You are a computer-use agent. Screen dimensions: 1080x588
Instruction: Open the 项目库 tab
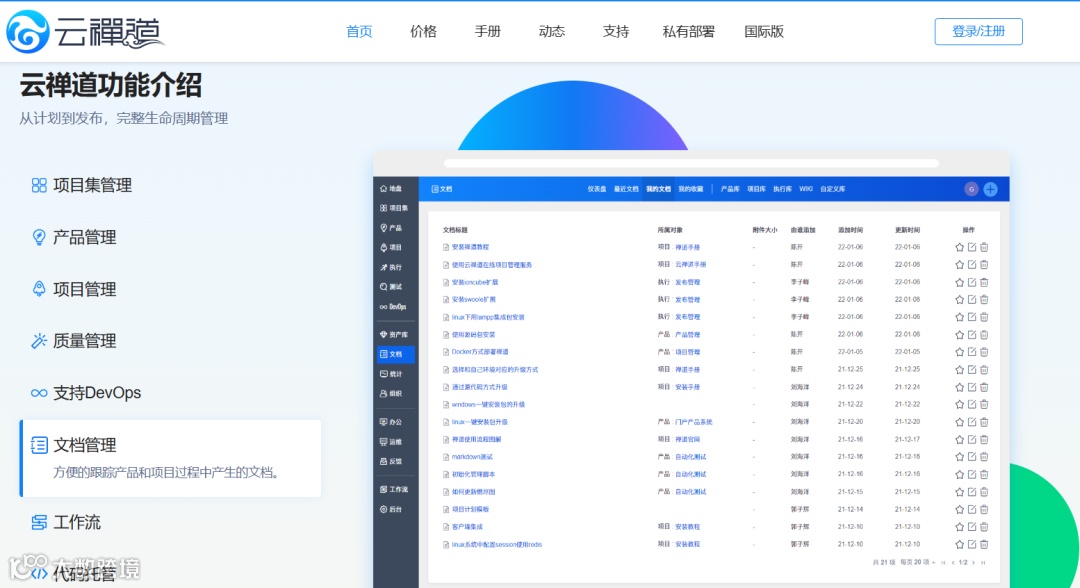756,189
